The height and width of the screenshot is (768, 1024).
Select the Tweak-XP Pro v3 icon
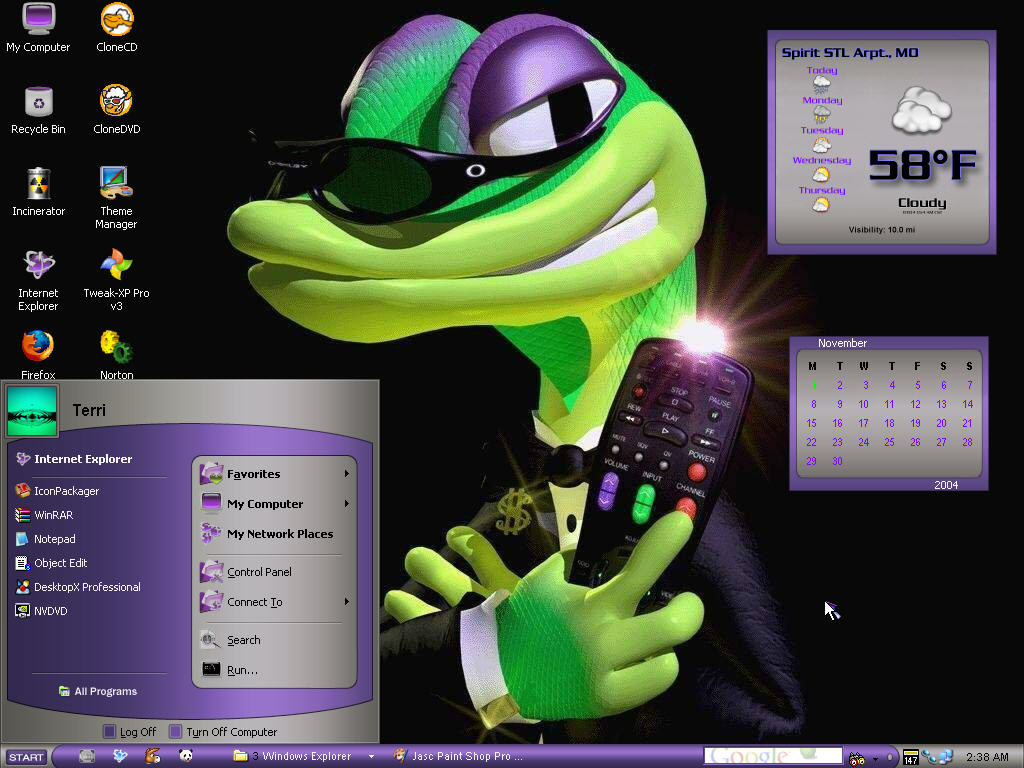pyautogui.click(x=116, y=280)
